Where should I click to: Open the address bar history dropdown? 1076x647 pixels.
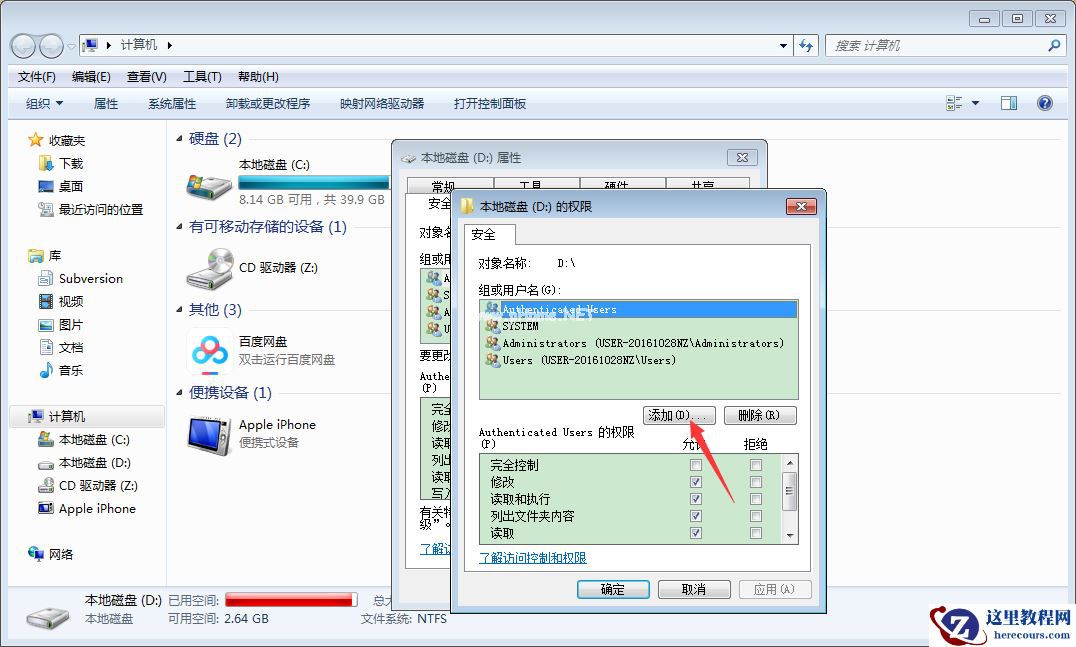(785, 45)
